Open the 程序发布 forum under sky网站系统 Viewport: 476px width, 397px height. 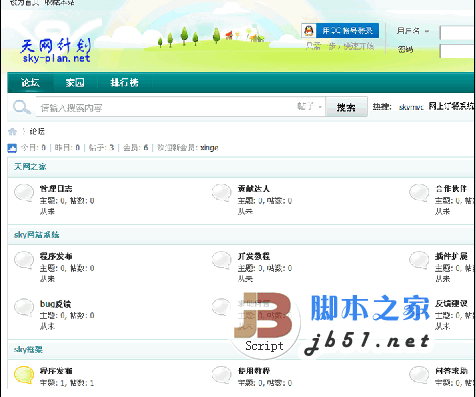(x=56, y=256)
